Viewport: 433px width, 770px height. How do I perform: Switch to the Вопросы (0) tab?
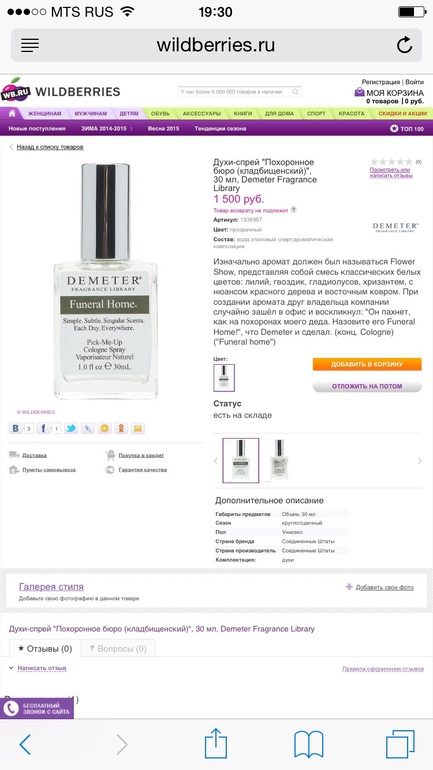[118, 648]
